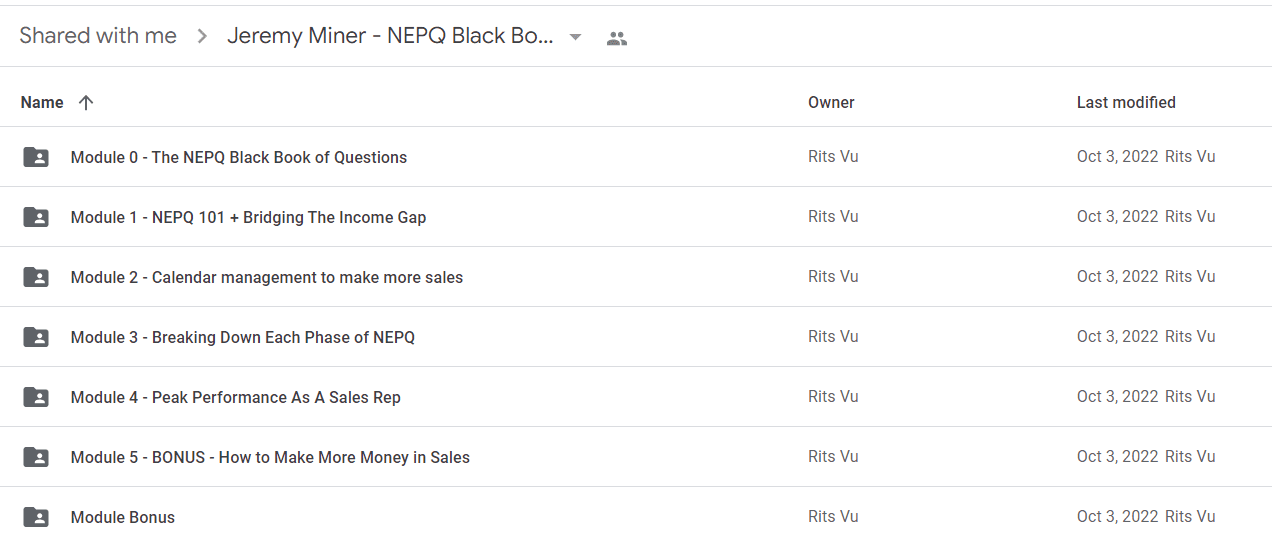The height and width of the screenshot is (543, 1272).
Task: Select Module 5 - BONUS How to Make More Money
Action: click(x=636, y=457)
